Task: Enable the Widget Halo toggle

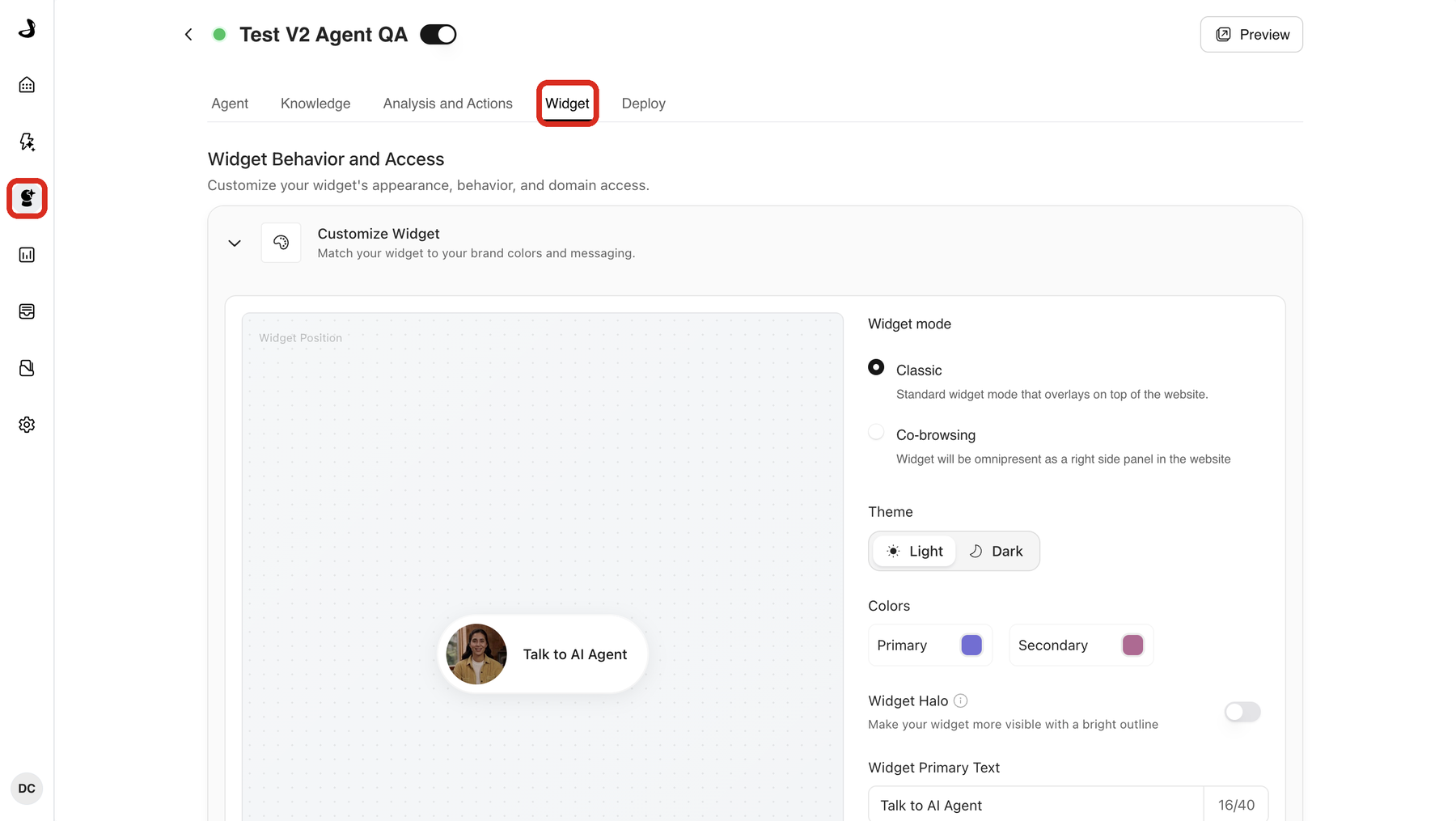Action: [x=1242, y=712]
